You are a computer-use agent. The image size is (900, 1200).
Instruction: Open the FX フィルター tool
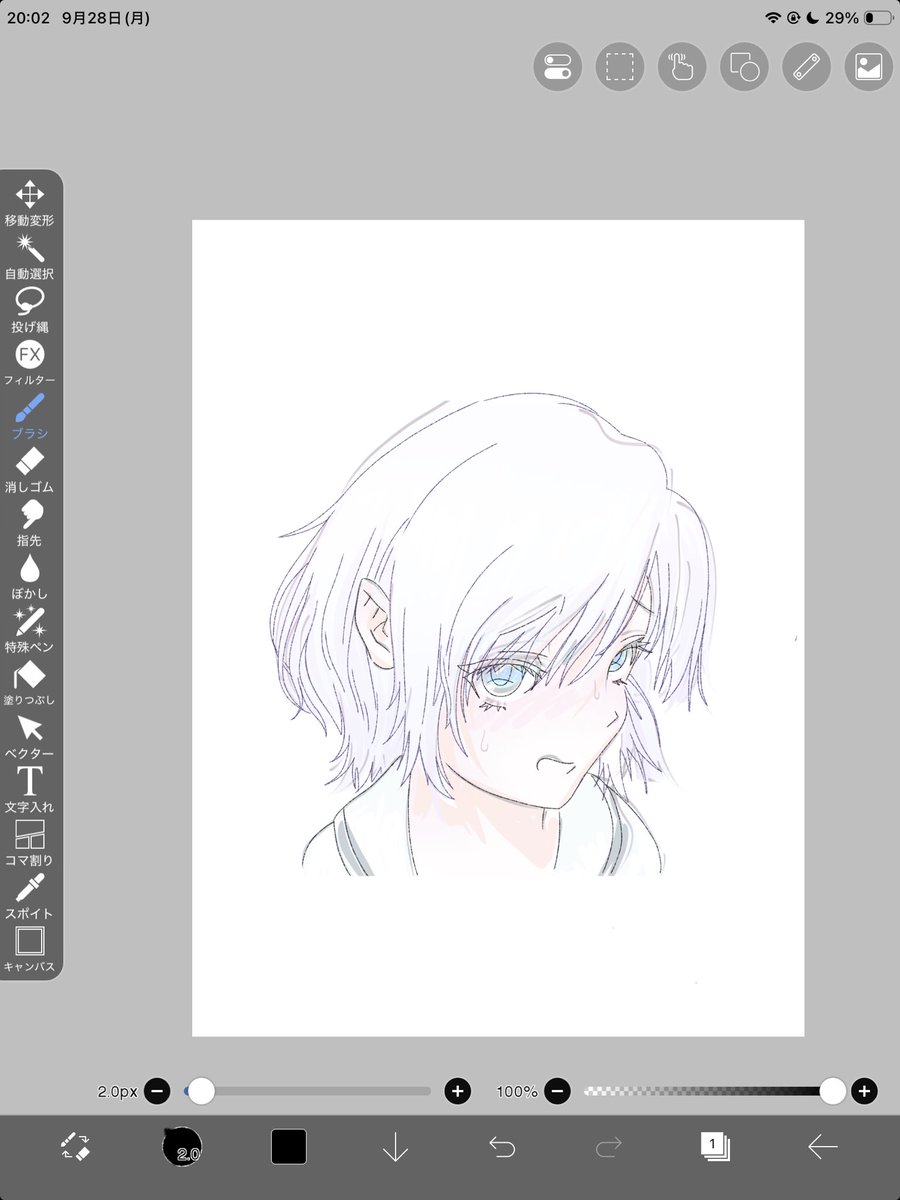point(30,364)
